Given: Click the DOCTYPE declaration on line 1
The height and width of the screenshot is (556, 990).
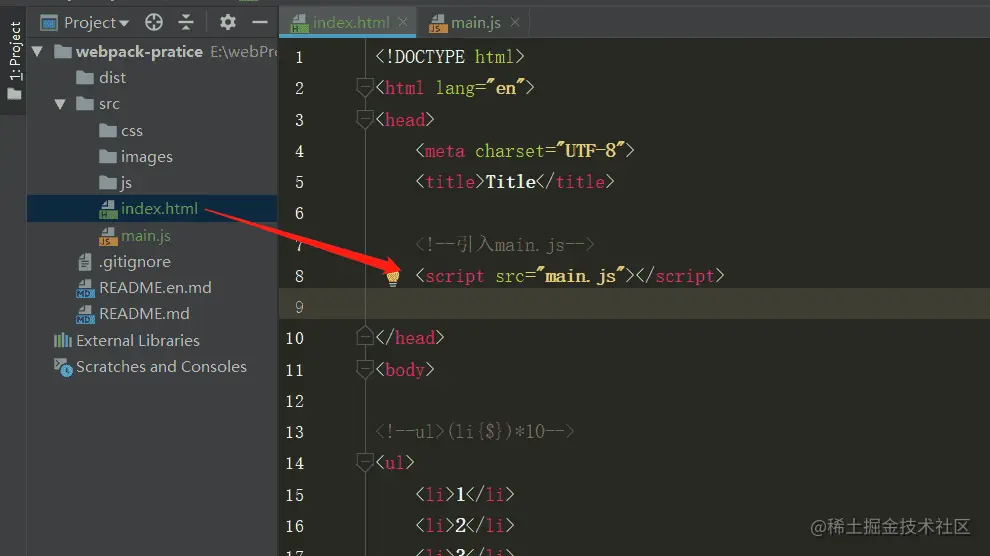Looking at the screenshot, I should (450, 57).
